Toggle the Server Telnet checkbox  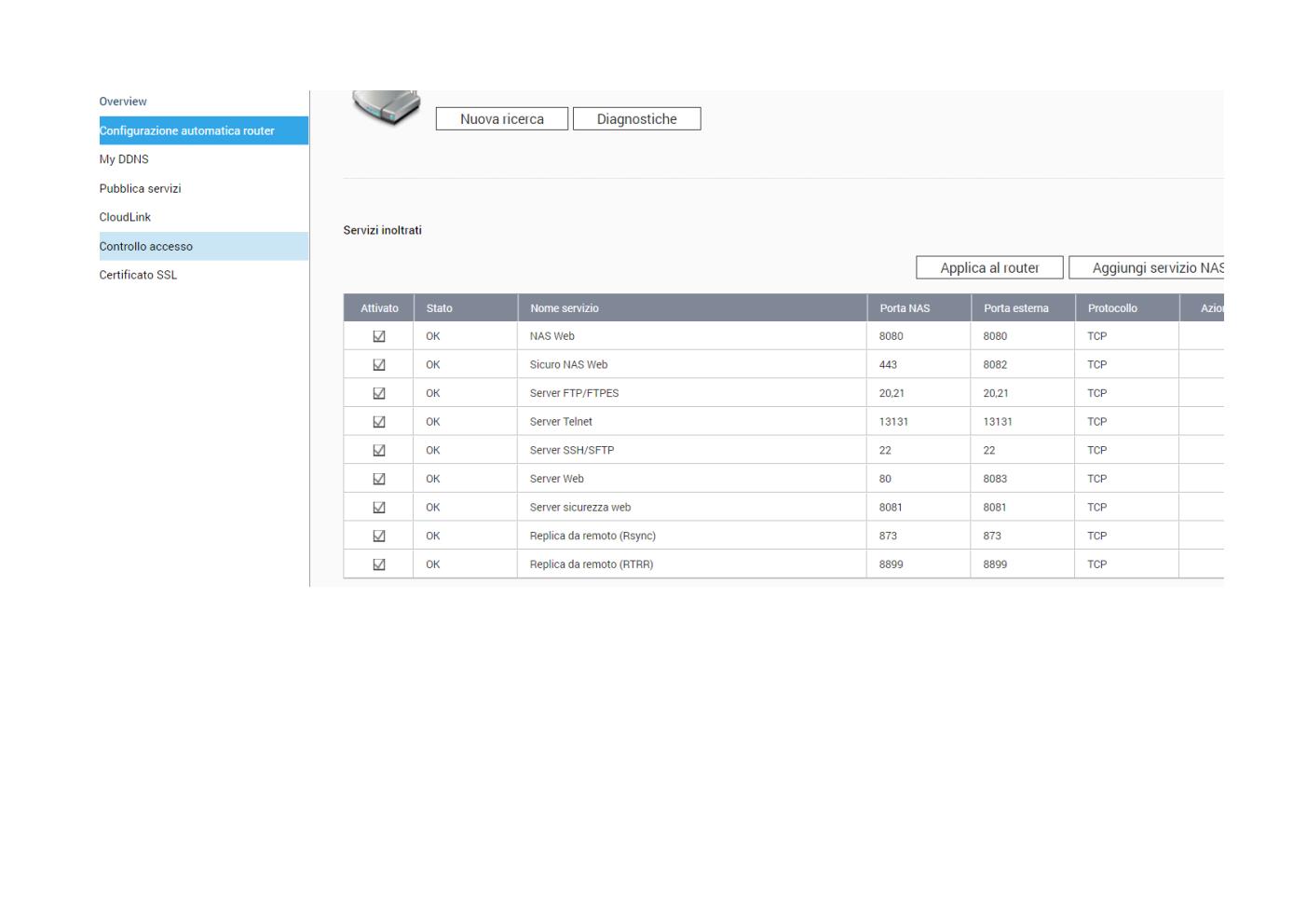point(379,422)
